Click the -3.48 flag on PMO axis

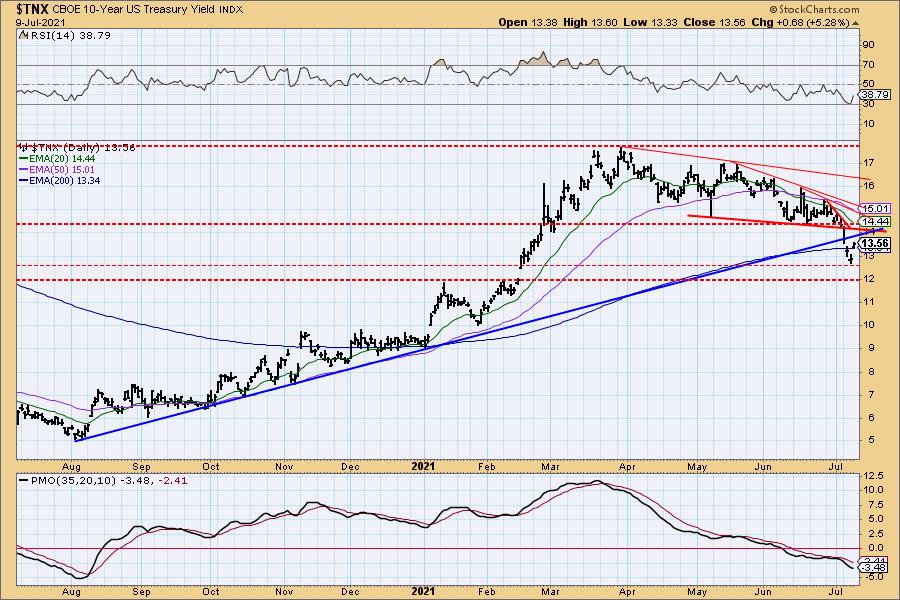[875, 568]
